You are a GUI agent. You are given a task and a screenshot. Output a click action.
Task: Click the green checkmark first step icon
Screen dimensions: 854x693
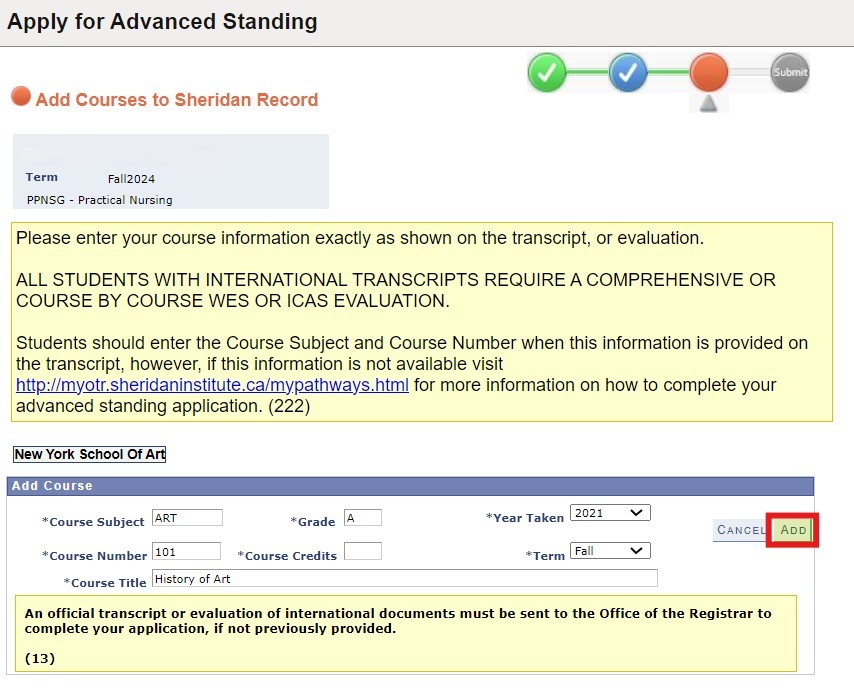coord(547,72)
